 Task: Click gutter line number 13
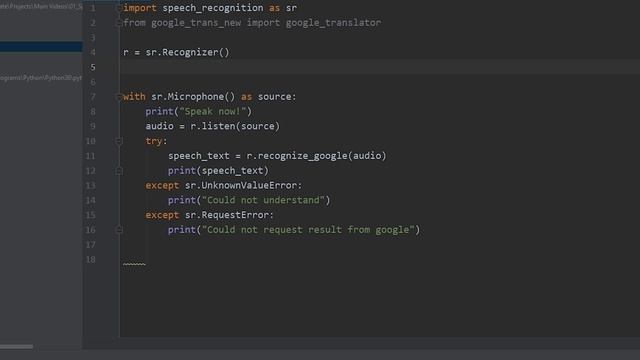(x=91, y=185)
